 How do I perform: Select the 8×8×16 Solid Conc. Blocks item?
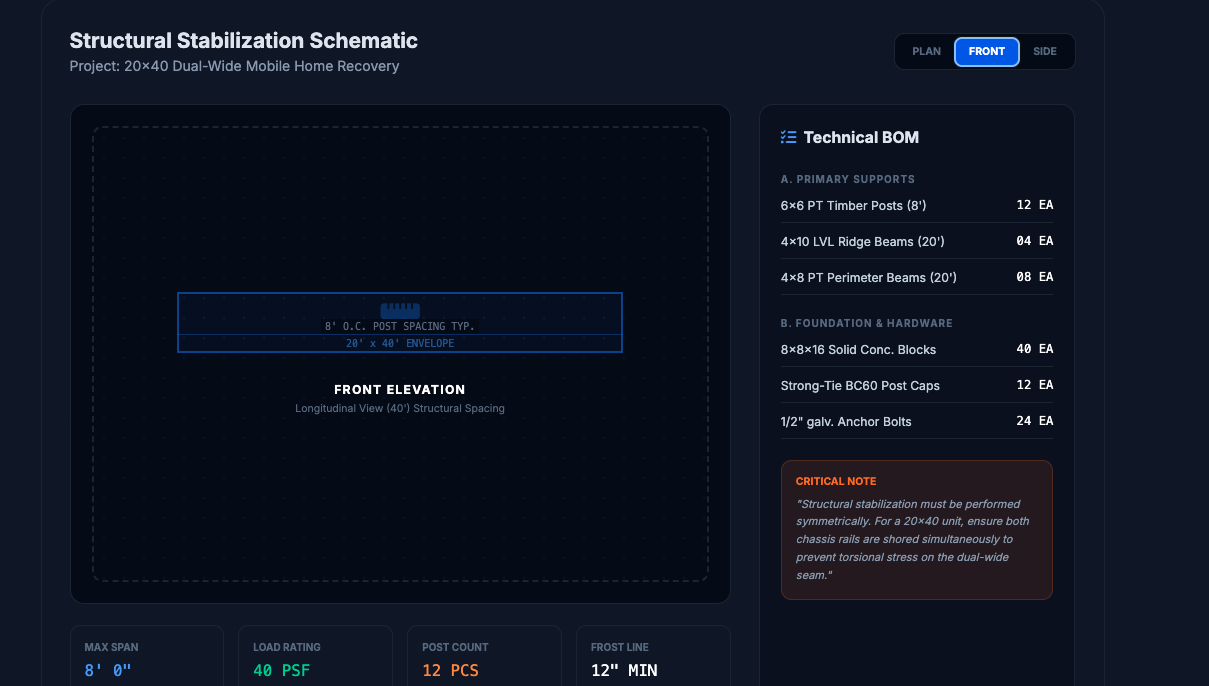pyautogui.click(x=916, y=349)
